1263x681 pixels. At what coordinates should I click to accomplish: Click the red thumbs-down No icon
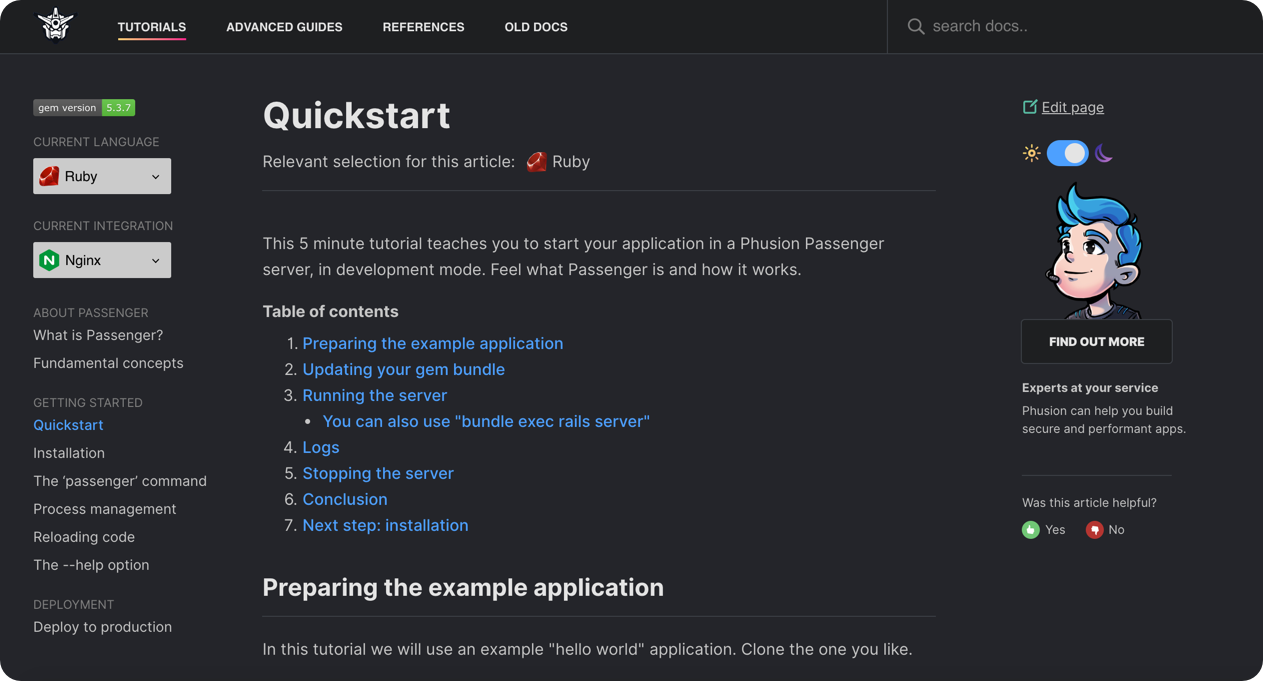coord(1094,530)
